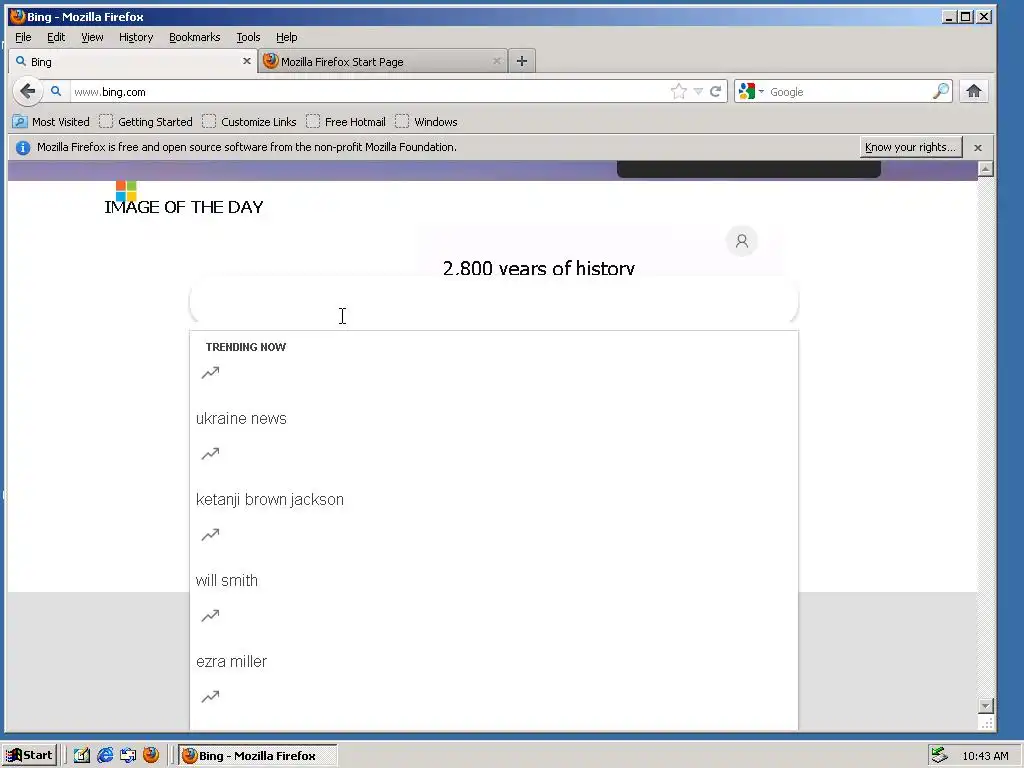The height and width of the screenshot is (768, 1024).
Task: Open Most Visited bookmarks folder
Action: (51, 121)
